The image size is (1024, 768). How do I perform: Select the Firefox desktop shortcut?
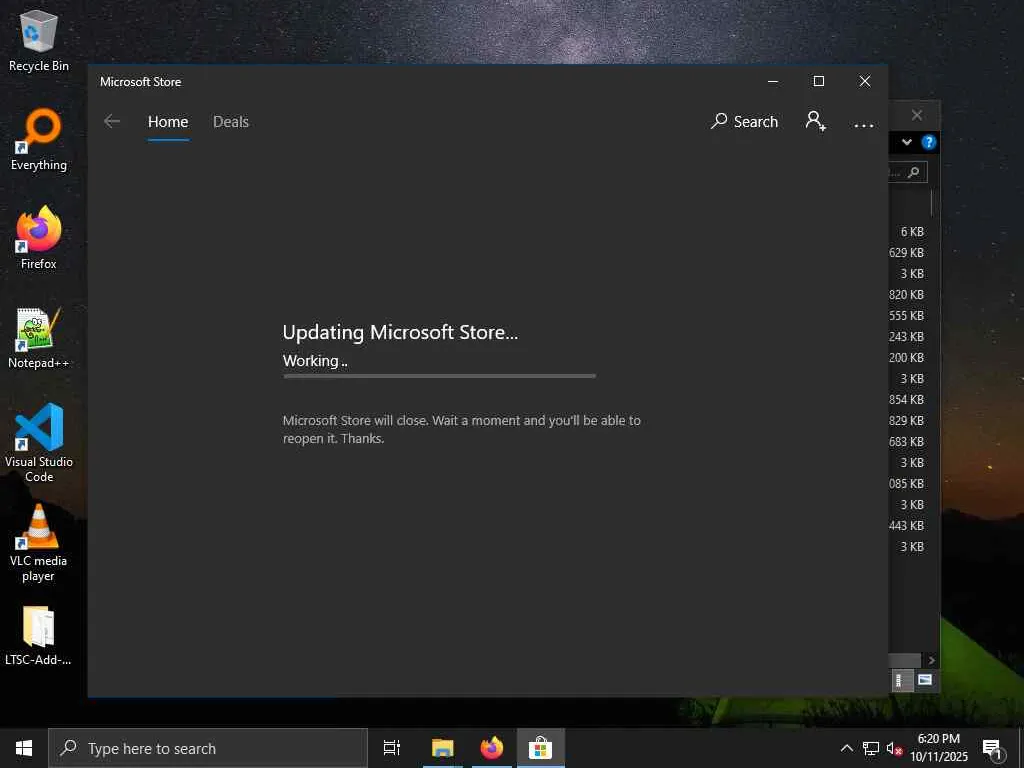click(39, 238)
